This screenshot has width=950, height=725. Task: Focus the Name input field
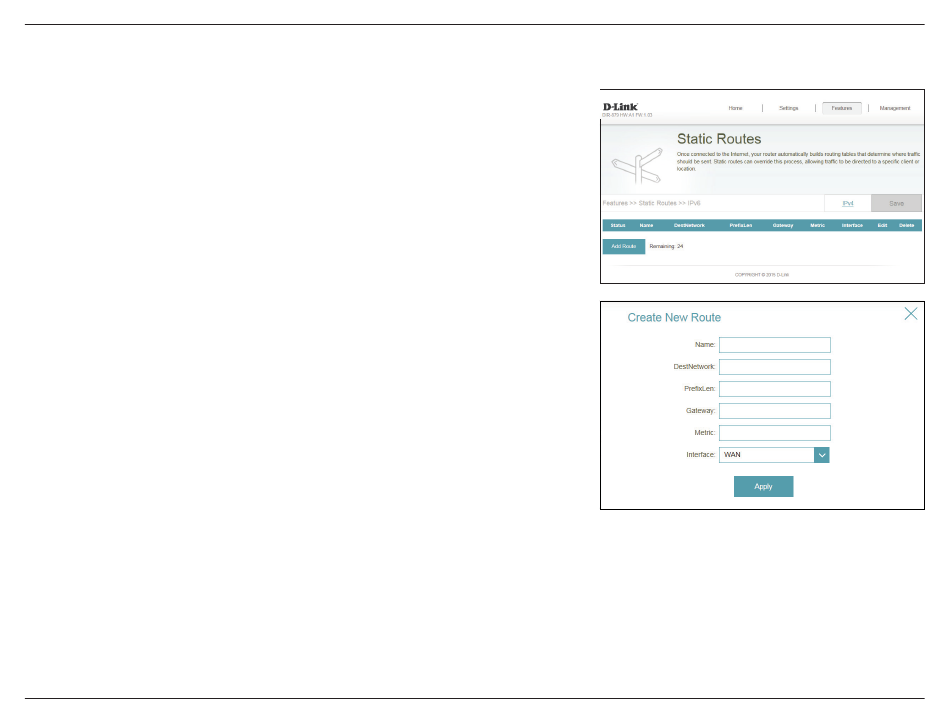click(774, 345)
